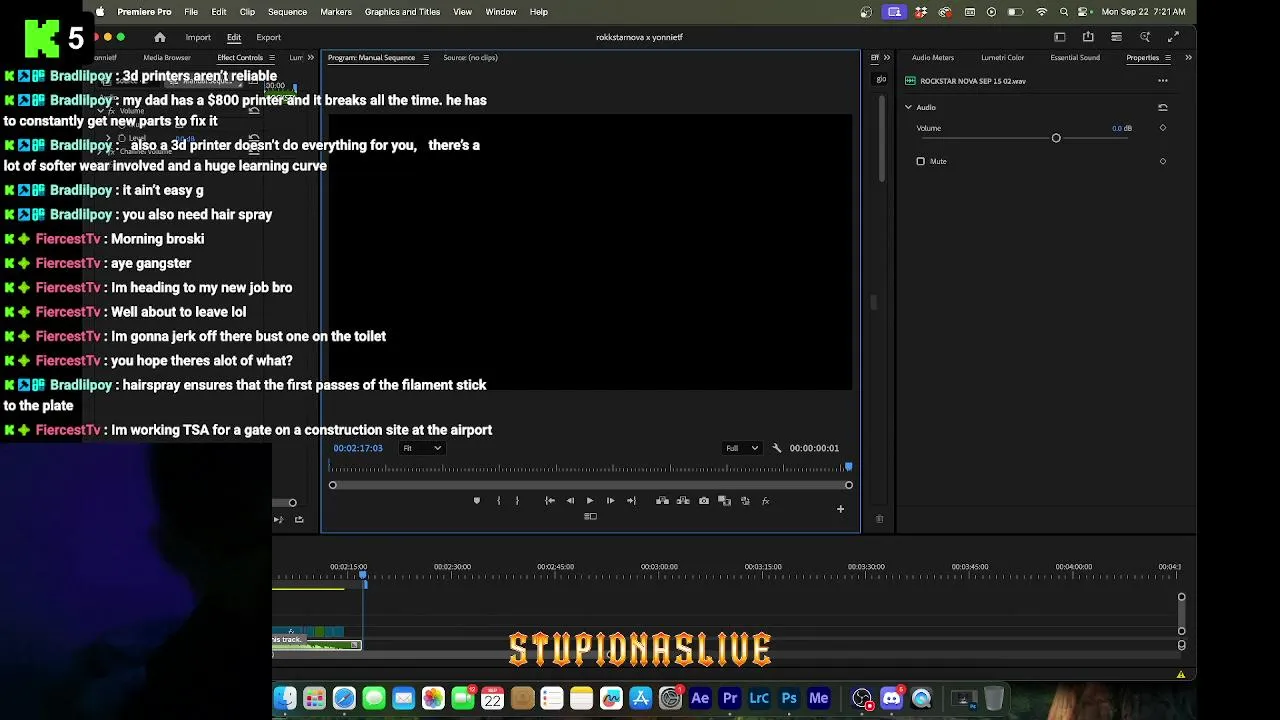The width and height of the screenshot is (1280, 720).
Task: Open the Program monitor wrench settings
Action: coord(777,448)
